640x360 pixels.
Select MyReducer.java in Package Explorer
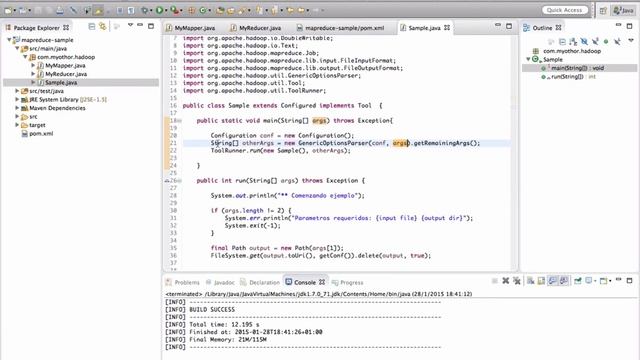[66, 74]
